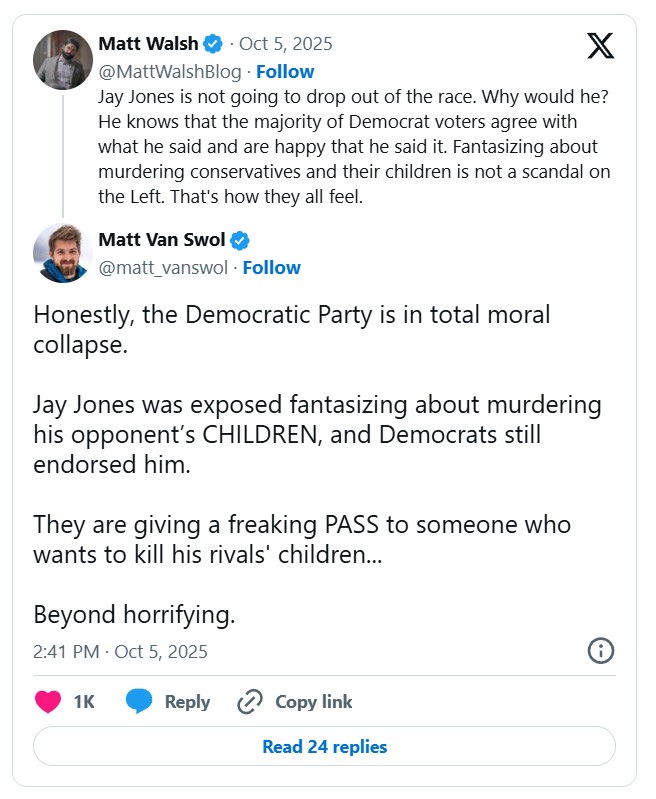This screenshot has width=656, height=799.
Task: Click the copy link chain icon
Action: [x=250, y=702]
